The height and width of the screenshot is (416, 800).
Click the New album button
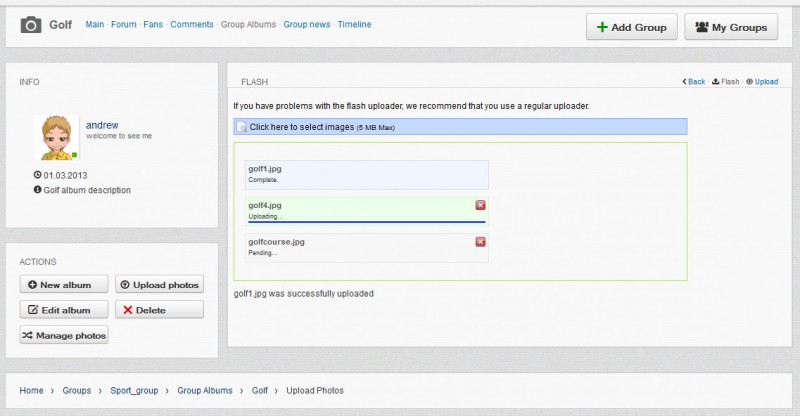[64, 285]
